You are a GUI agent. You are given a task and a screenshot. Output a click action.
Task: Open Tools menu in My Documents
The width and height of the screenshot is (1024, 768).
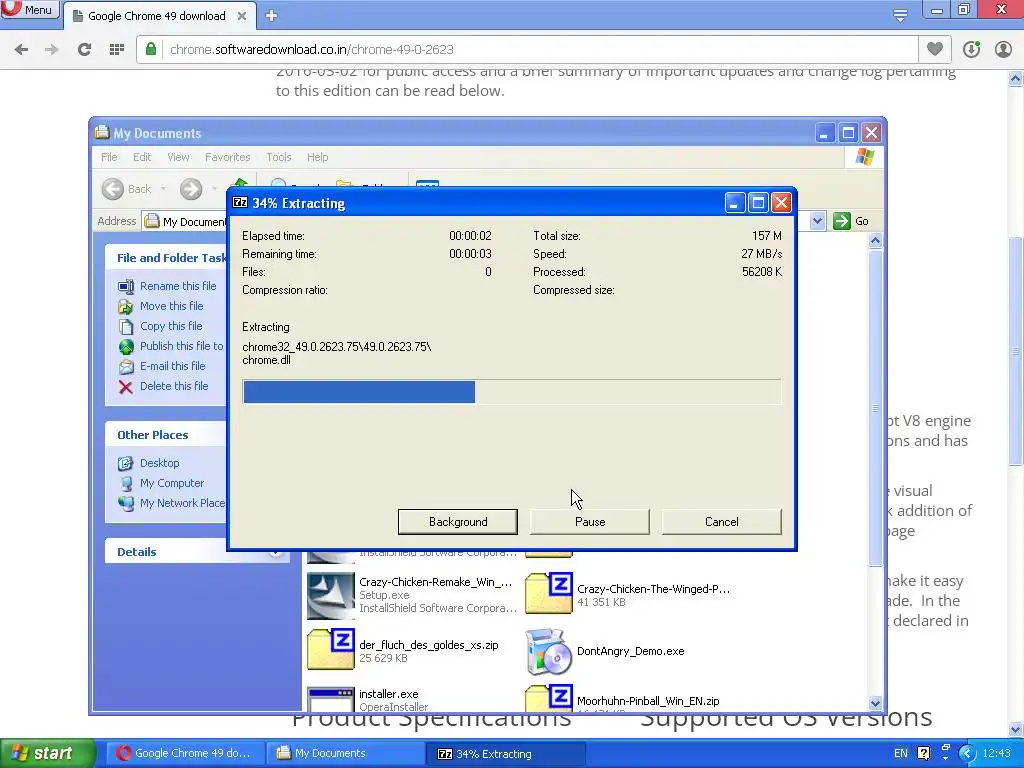278,157
